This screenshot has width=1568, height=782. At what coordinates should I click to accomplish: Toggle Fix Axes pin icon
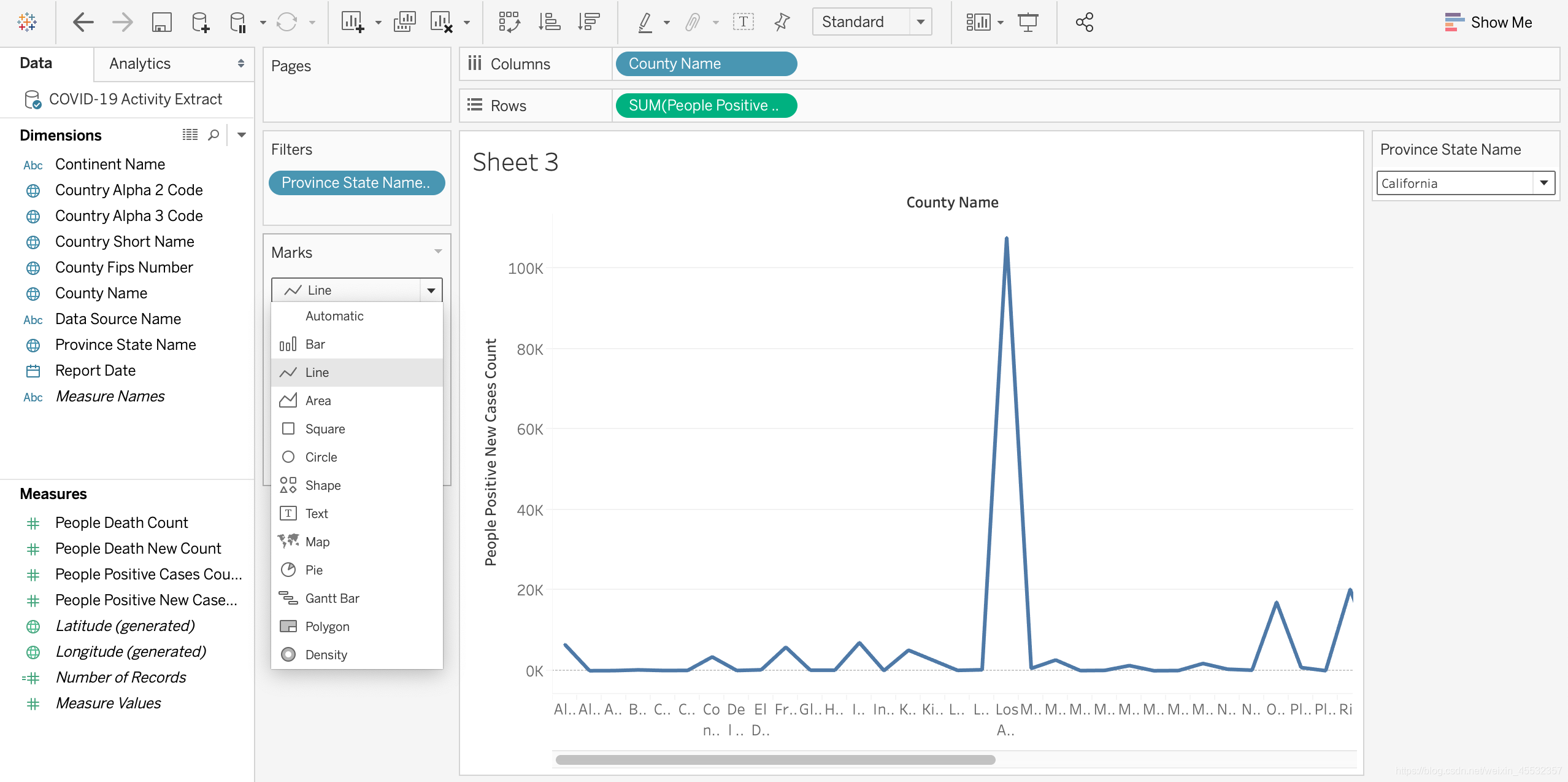click(782, 23)
